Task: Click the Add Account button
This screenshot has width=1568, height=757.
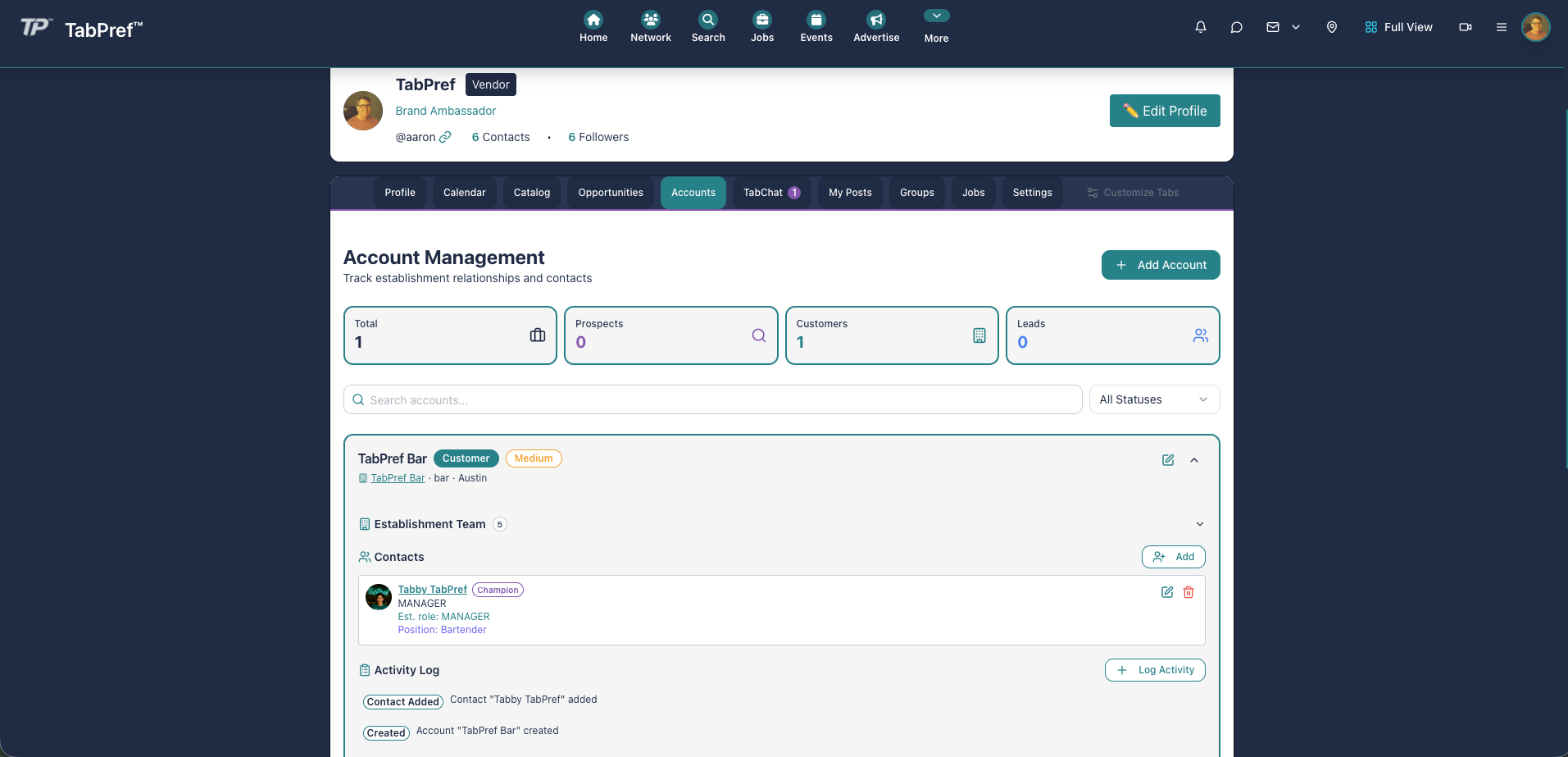Action: coord(1161,265)
